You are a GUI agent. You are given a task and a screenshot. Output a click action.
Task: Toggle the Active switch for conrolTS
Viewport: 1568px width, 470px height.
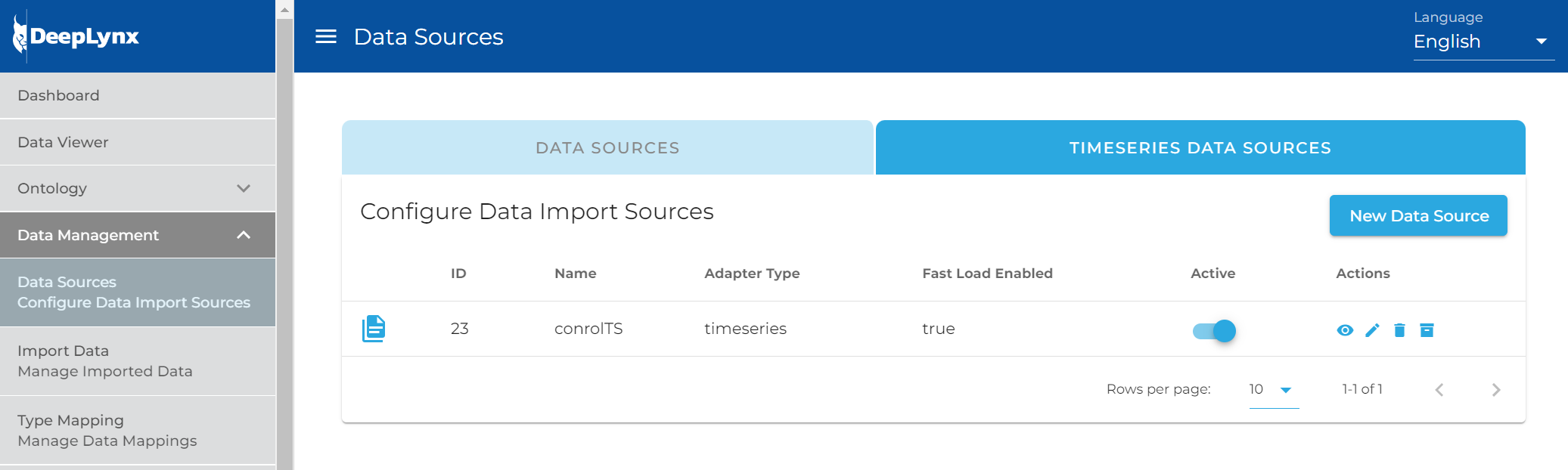pos(1214,331)
